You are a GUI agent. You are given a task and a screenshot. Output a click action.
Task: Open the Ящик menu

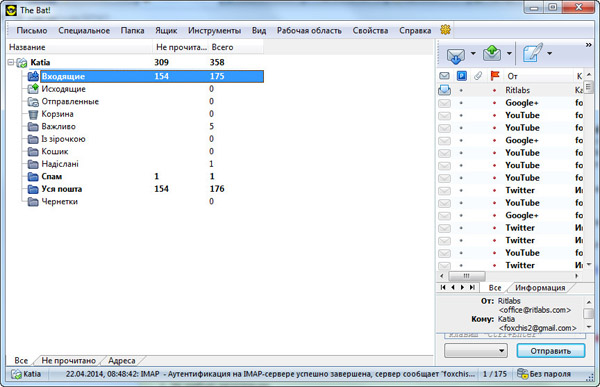pyautogui.click(x=166, y=31)
